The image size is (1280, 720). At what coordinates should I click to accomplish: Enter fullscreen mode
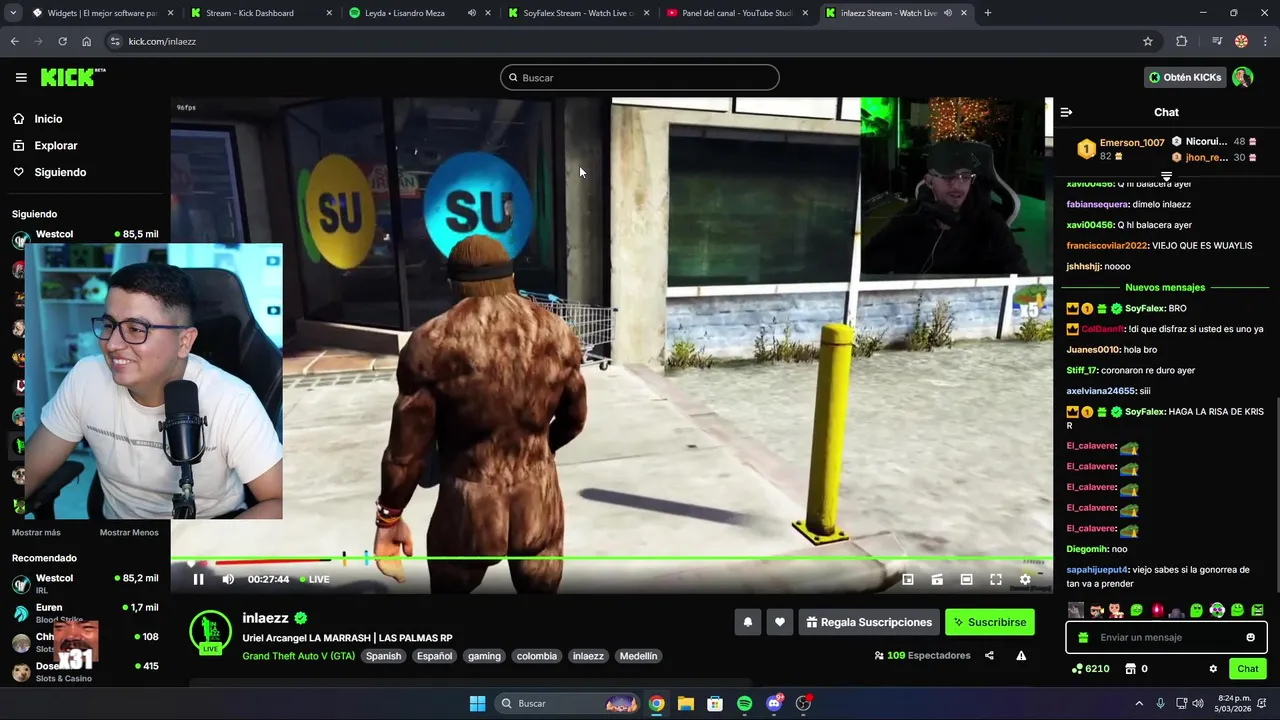[996, 579]
